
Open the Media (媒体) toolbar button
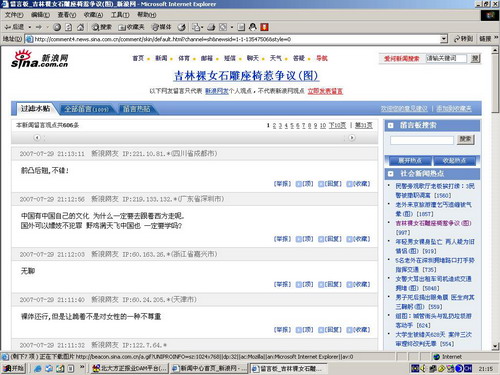click(161, 27)
